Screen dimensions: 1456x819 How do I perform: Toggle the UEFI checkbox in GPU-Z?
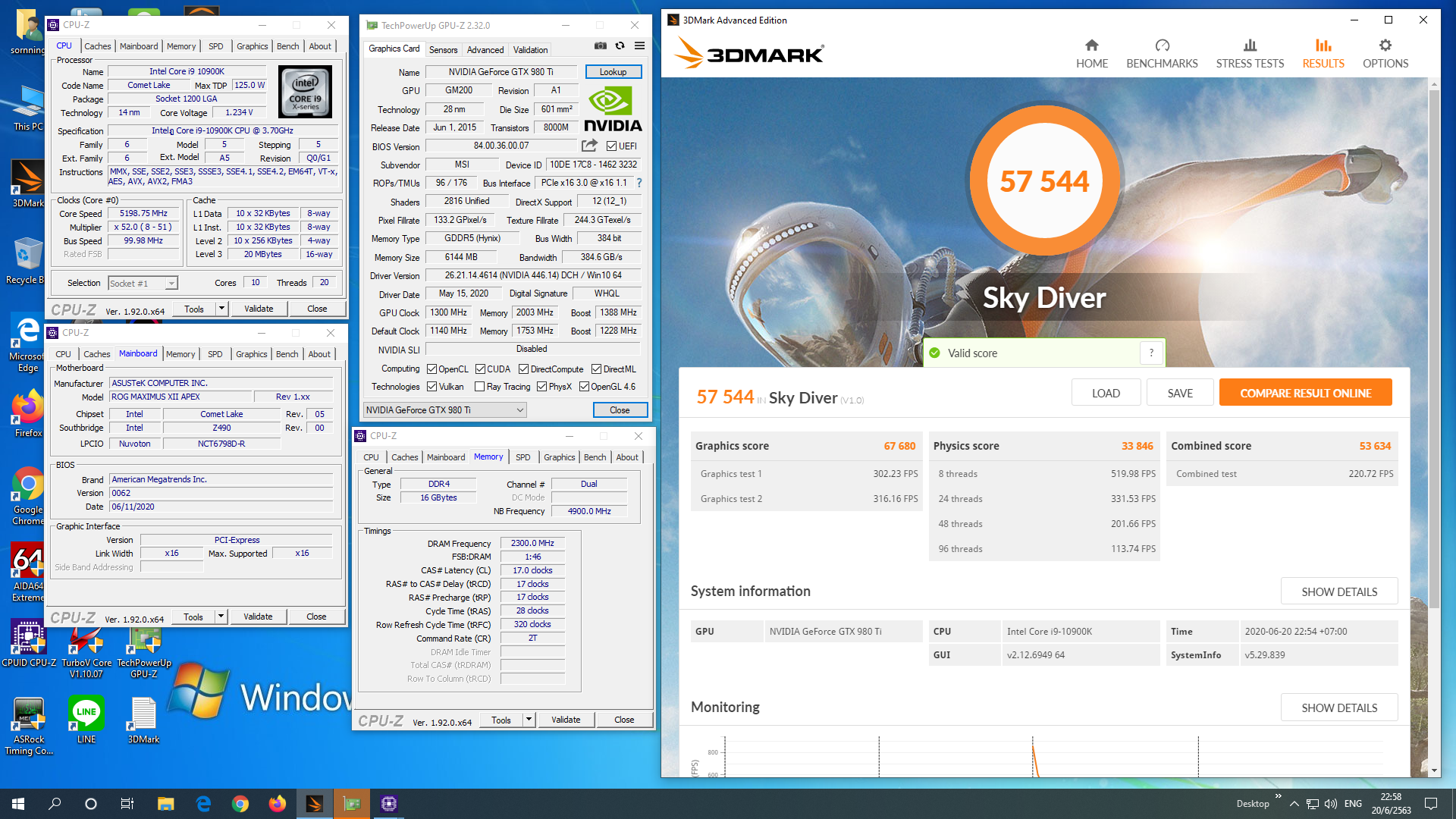coord(611,146)
